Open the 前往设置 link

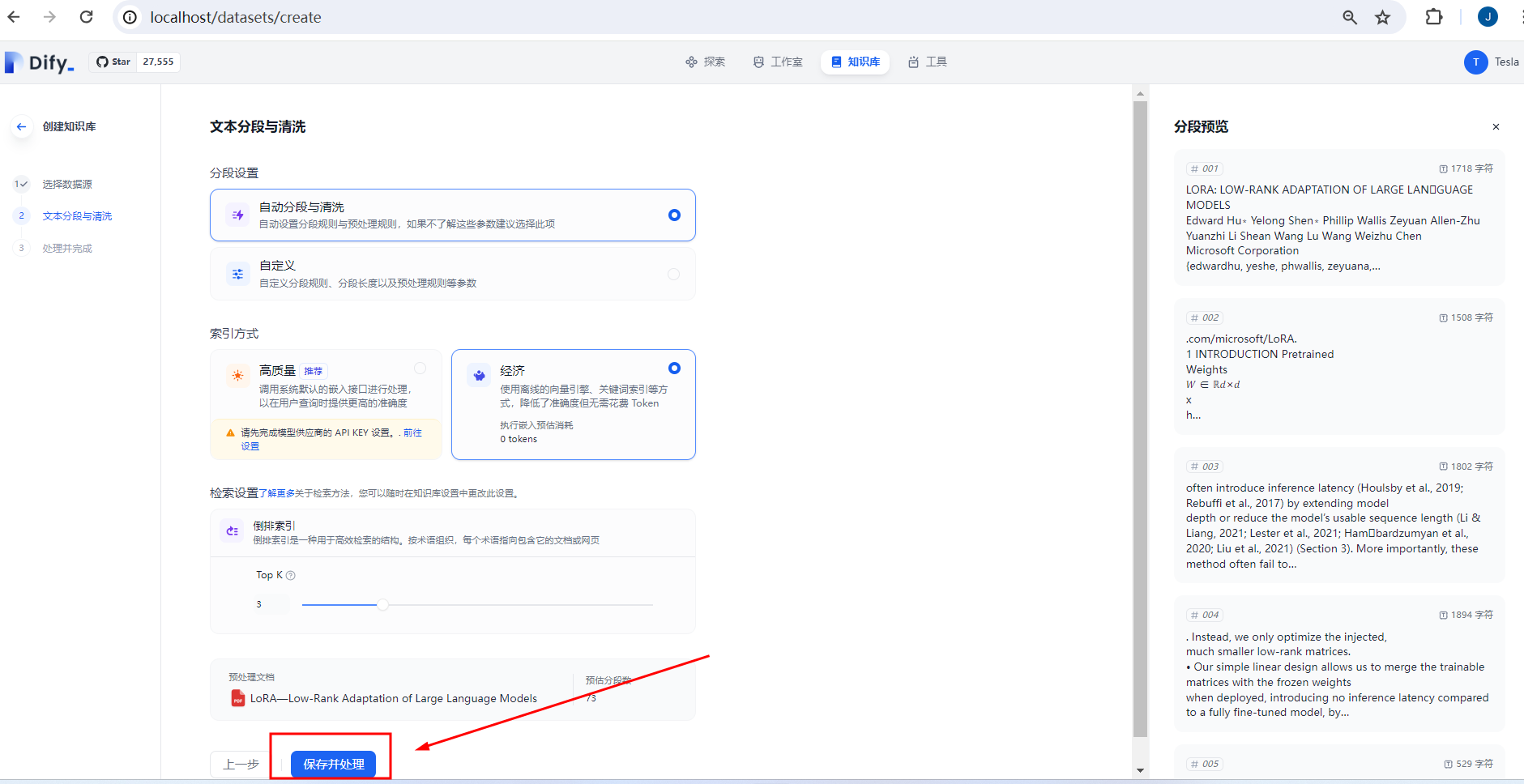click(x=412, y=433)
